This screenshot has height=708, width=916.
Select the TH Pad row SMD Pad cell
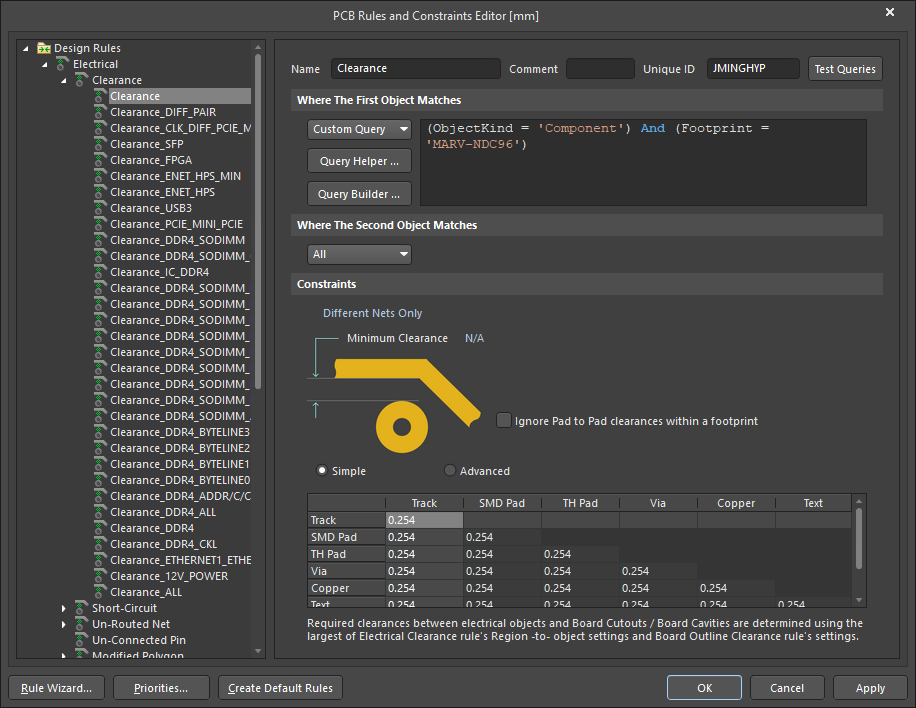(x=502, y=554)
